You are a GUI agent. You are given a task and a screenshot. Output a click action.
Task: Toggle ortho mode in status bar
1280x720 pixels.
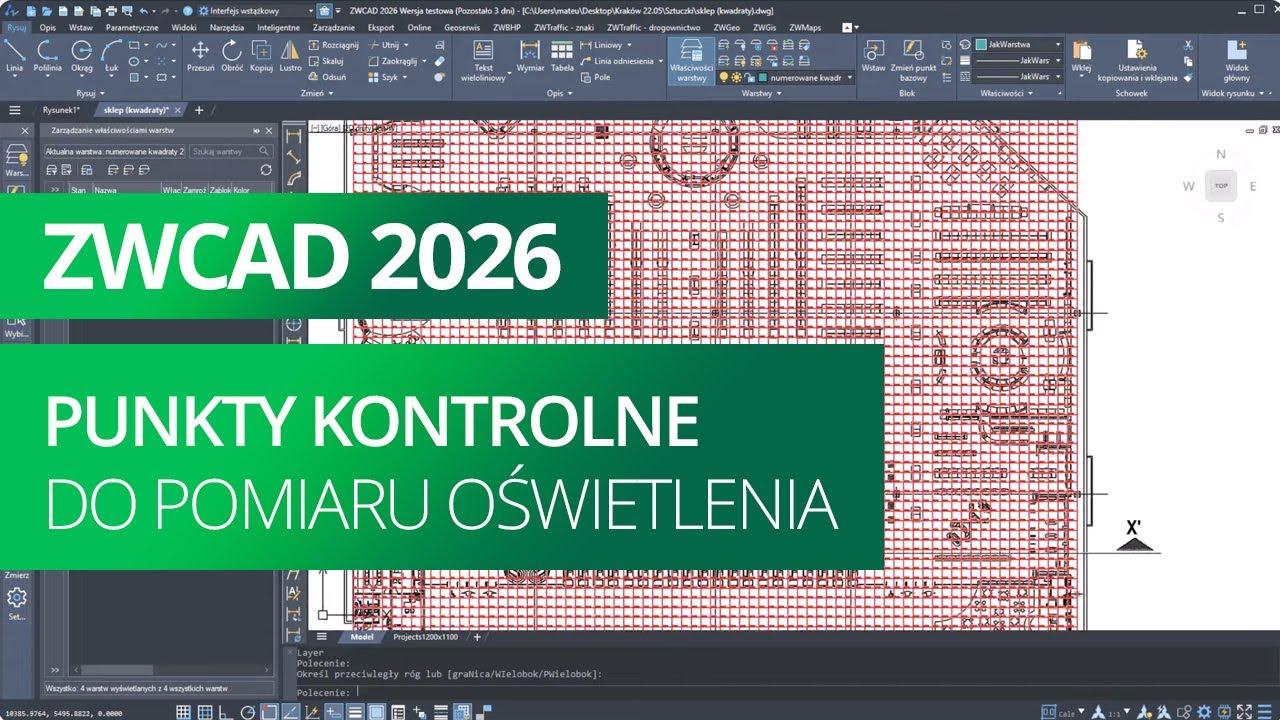(x=224, y=712)
